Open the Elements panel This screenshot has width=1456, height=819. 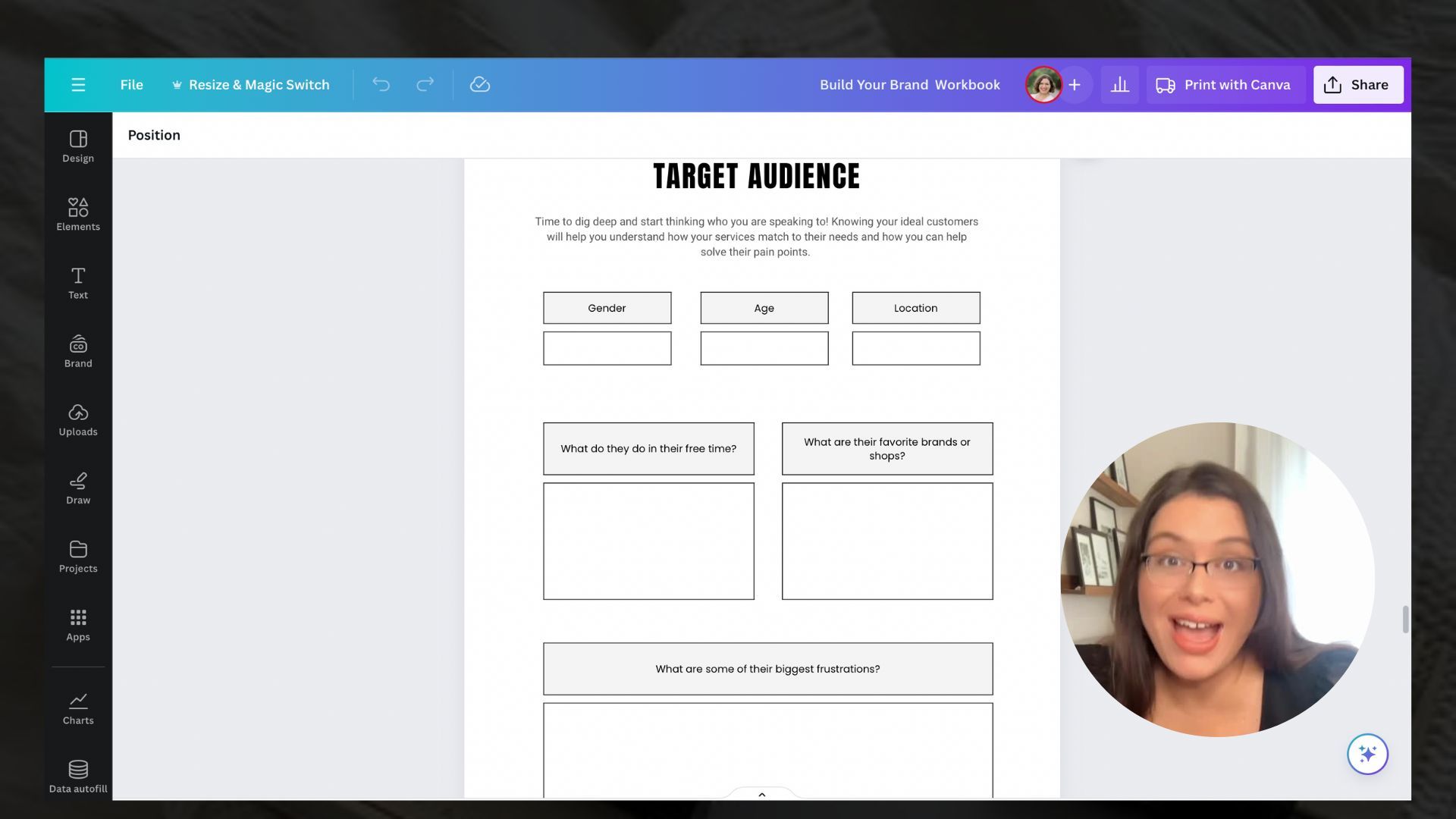(78, 215)
